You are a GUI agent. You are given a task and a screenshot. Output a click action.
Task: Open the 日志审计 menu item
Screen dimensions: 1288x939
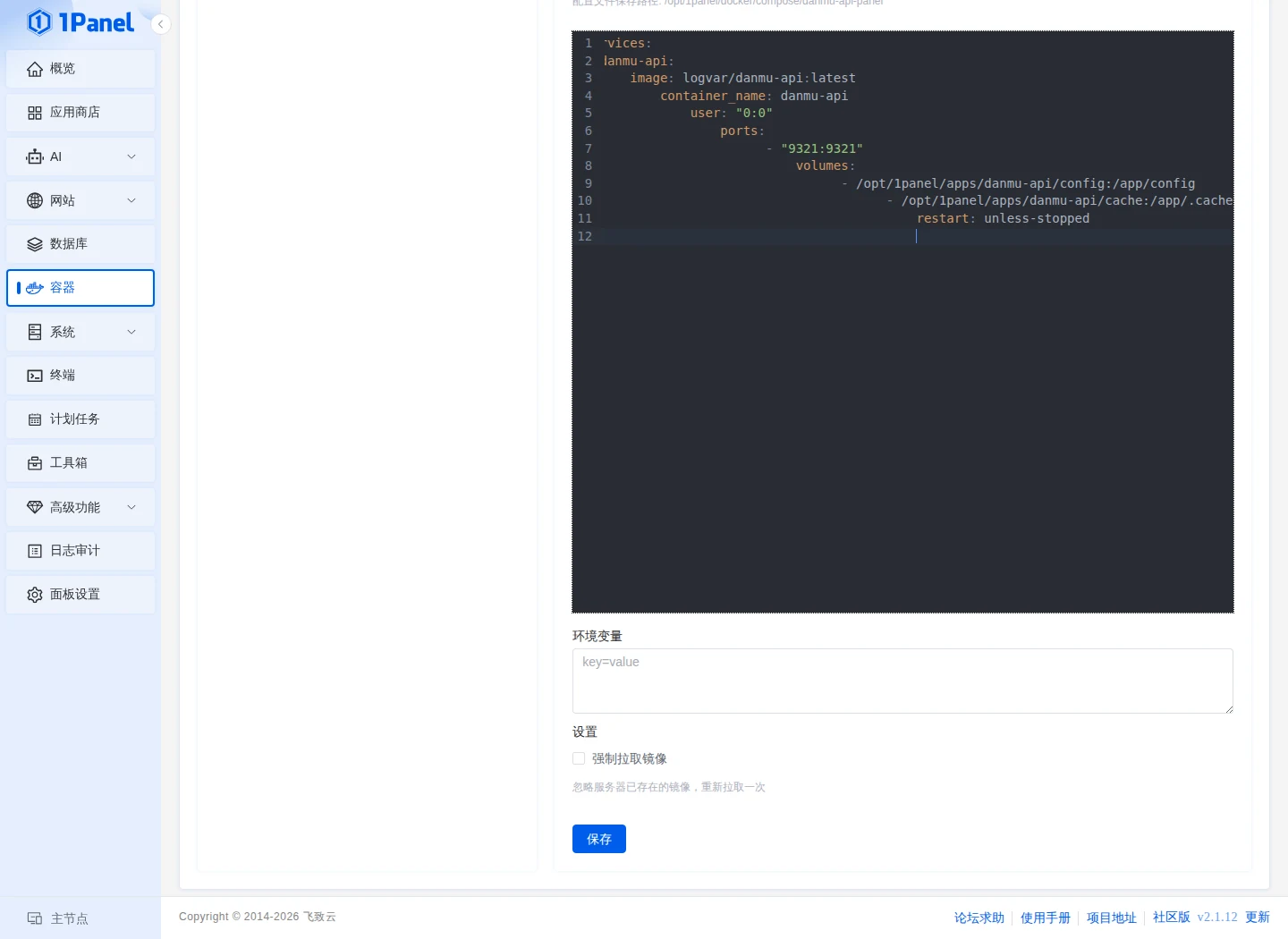[80, 551]
